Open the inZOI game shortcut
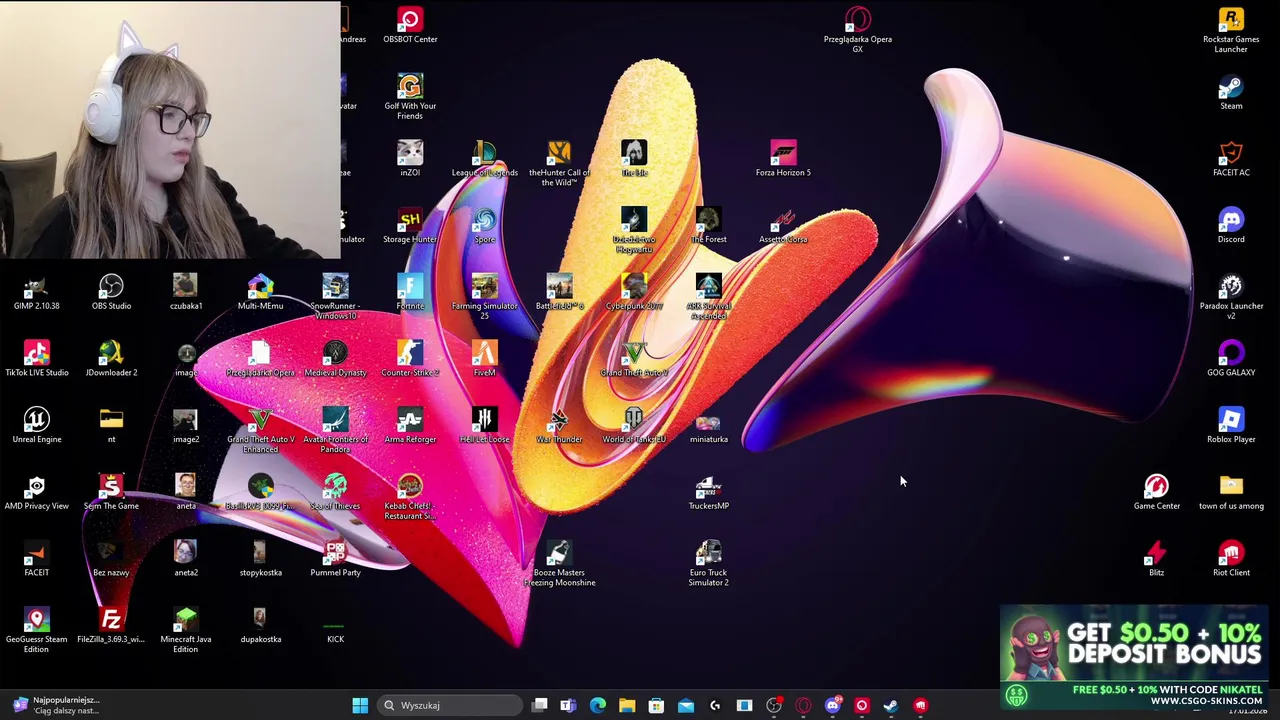This screenshot has width=1280, height=720. [410, 159]
